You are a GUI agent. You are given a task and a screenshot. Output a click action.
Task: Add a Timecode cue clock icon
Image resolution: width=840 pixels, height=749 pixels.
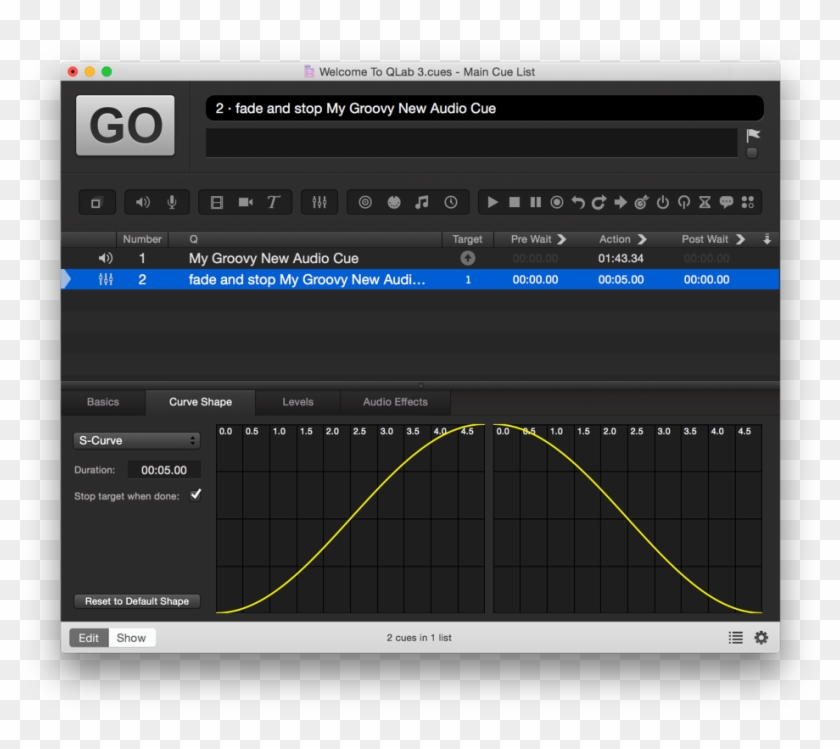[451, 203]
